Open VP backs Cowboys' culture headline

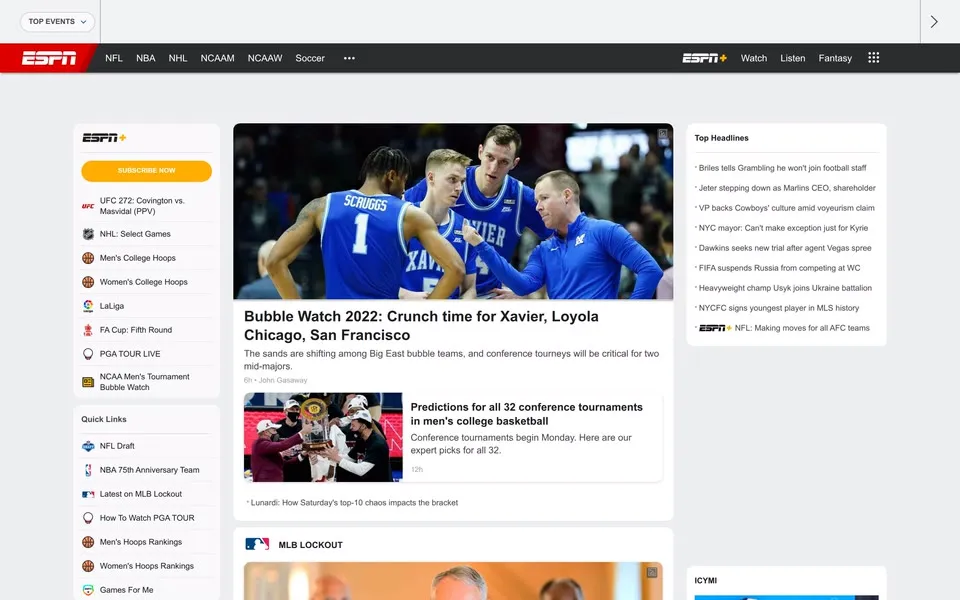point(786,208)
